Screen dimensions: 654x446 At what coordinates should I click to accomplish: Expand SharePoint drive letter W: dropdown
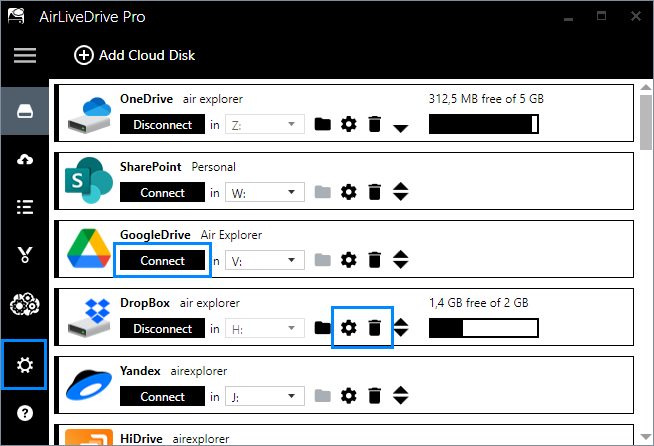pyautogui.click(x=265, y=192)
